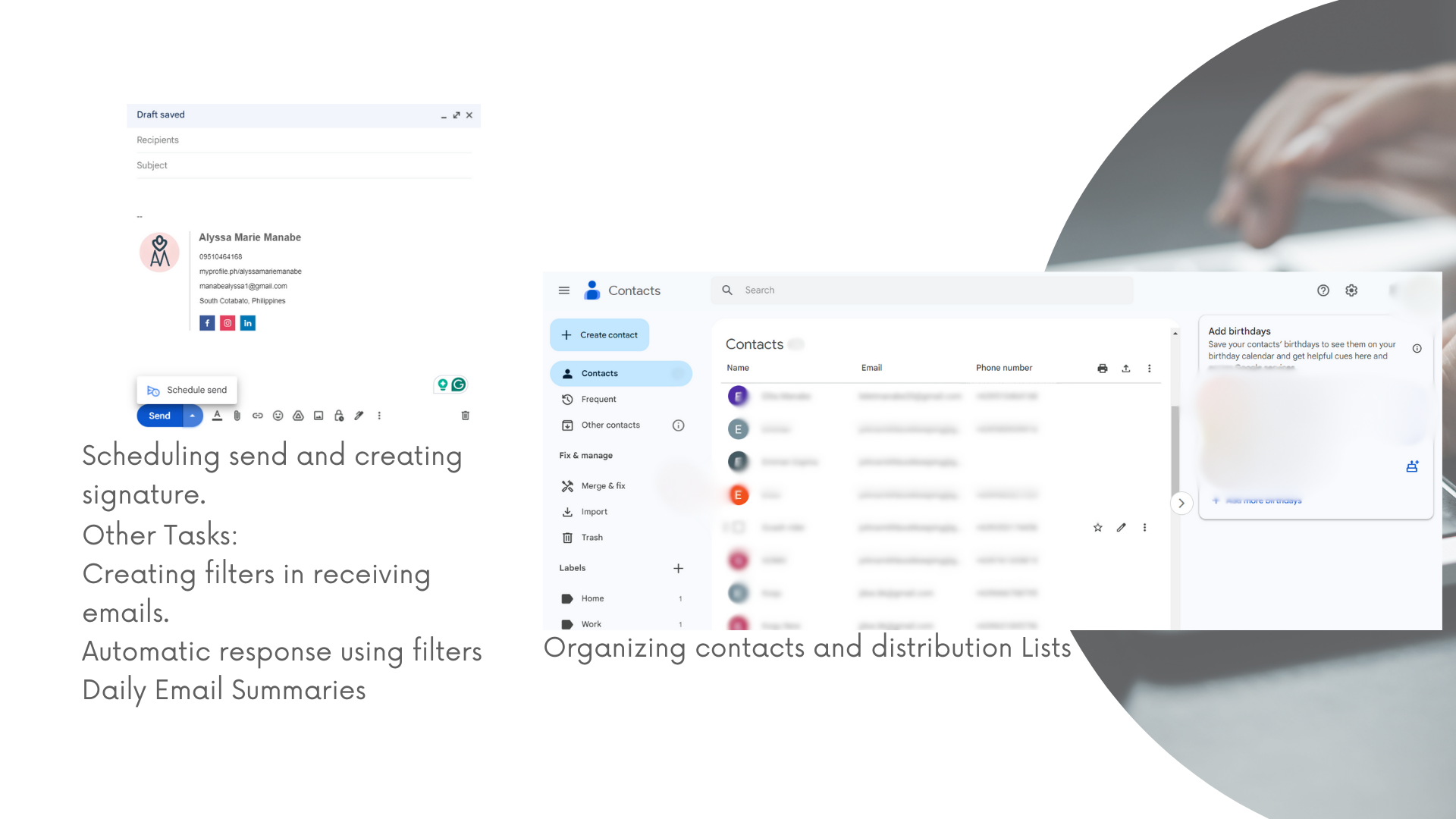Toggle confidential mode lock icon
This screenshot has height=819, width=1456.
339,416
